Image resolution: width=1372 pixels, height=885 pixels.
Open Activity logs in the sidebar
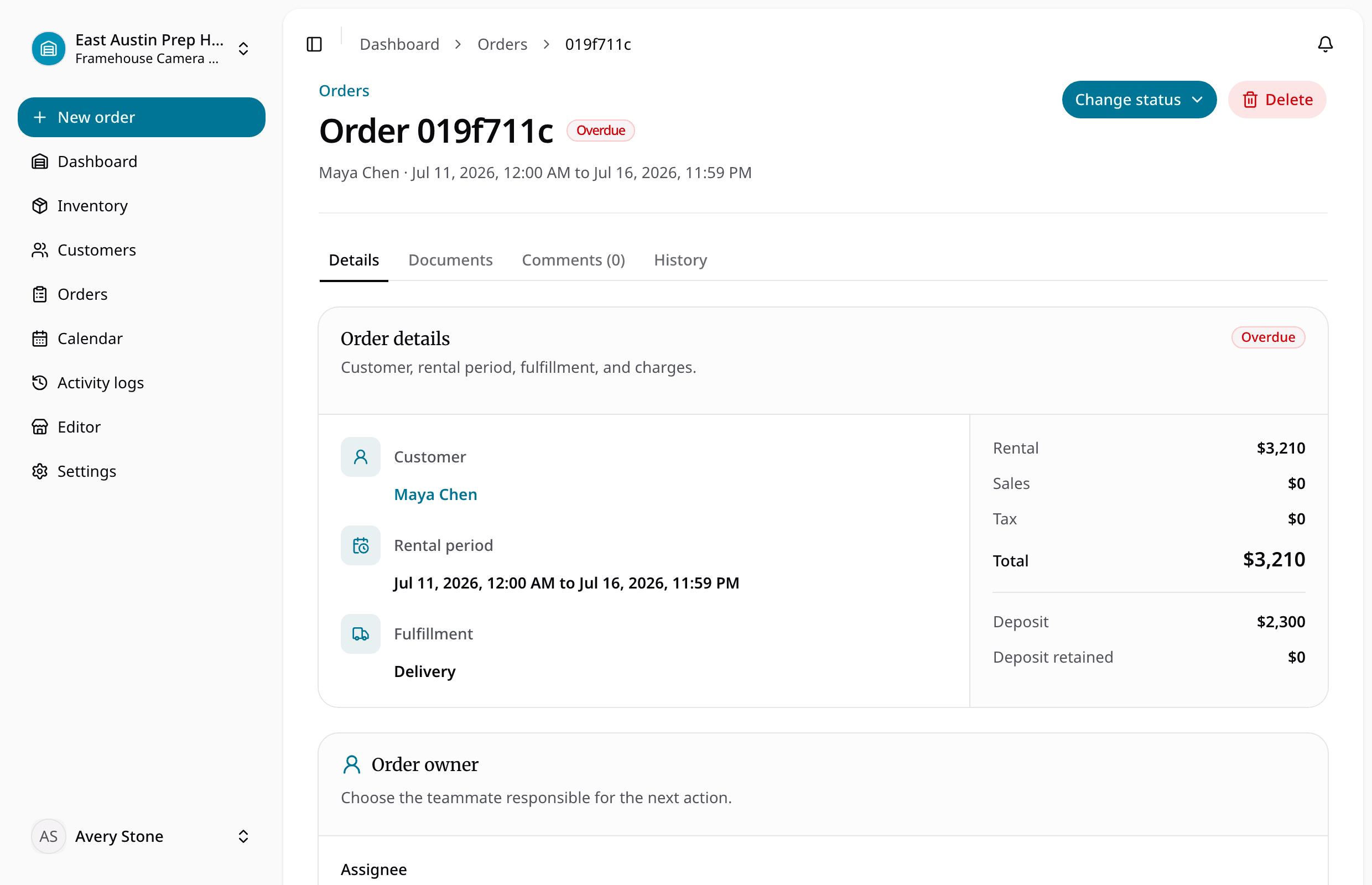pos(141,383)
